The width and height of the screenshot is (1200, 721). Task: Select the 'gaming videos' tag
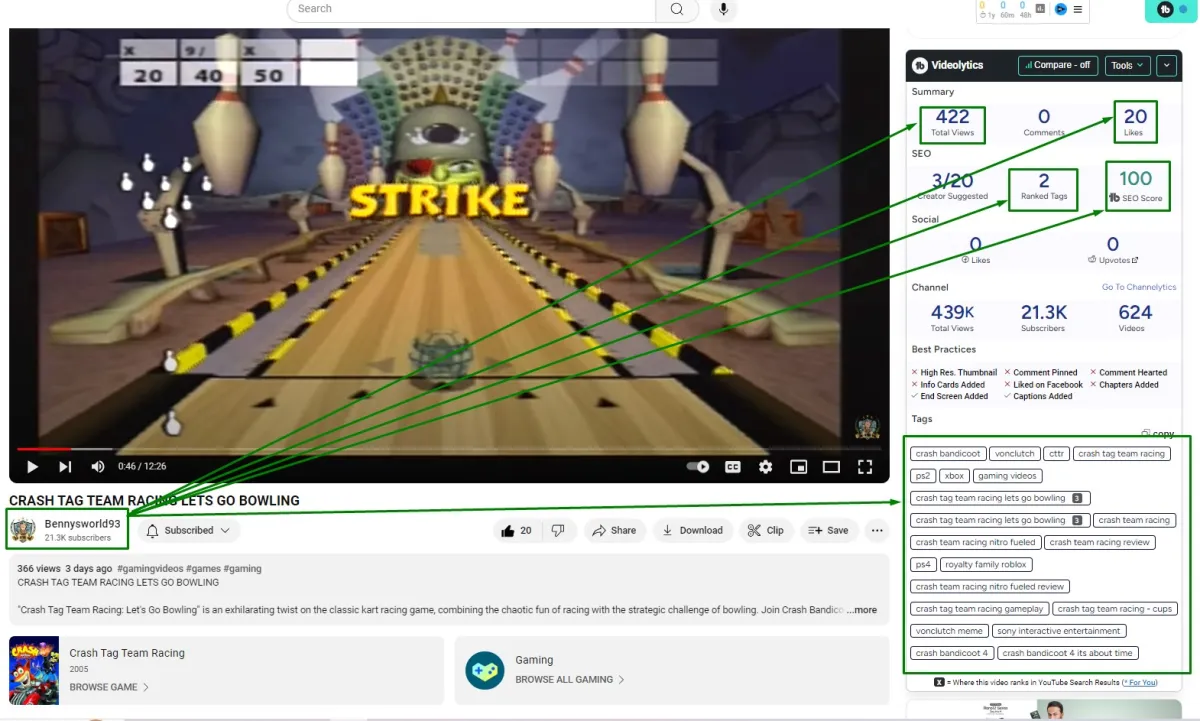click(x=1008, y=476)
